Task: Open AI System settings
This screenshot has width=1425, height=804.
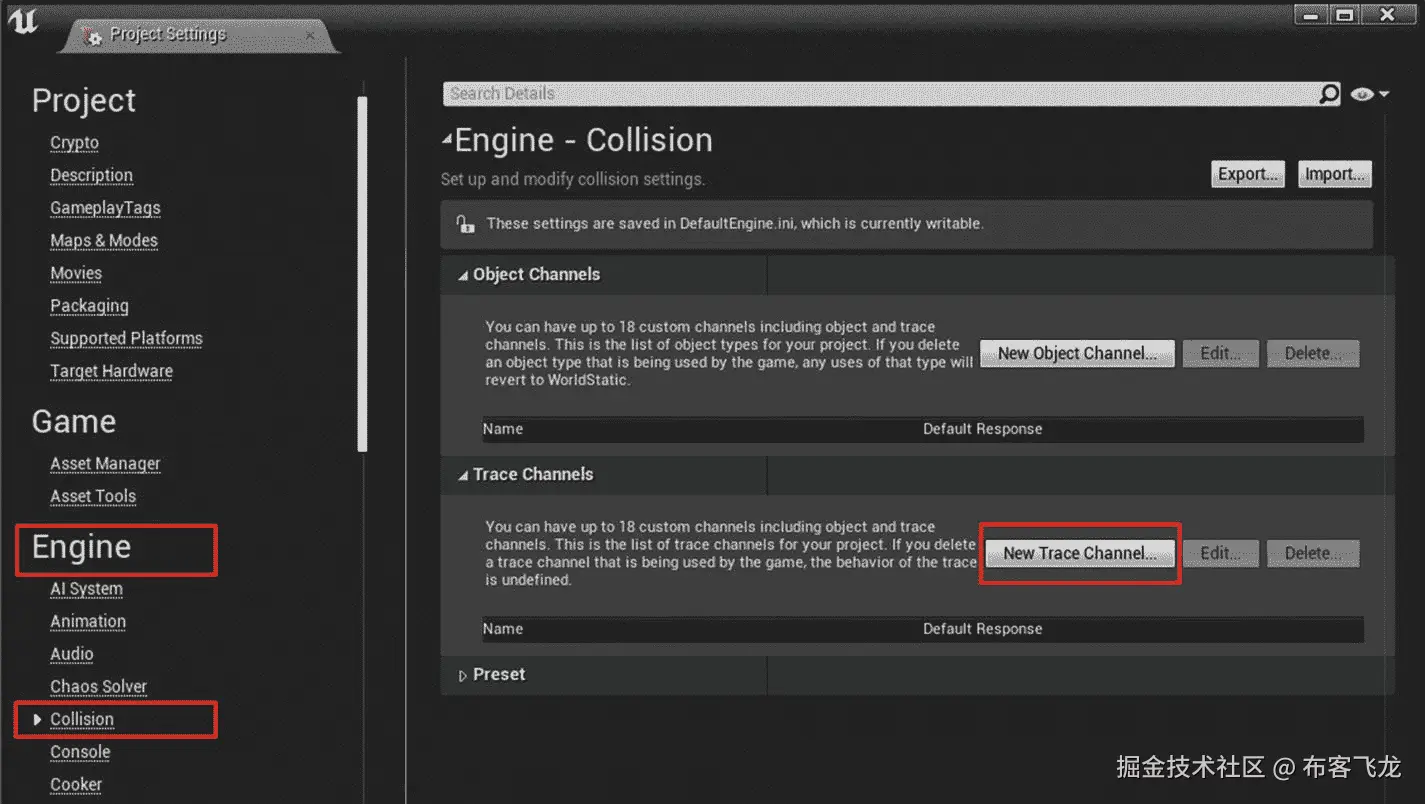Action: (x=87, y=589)
